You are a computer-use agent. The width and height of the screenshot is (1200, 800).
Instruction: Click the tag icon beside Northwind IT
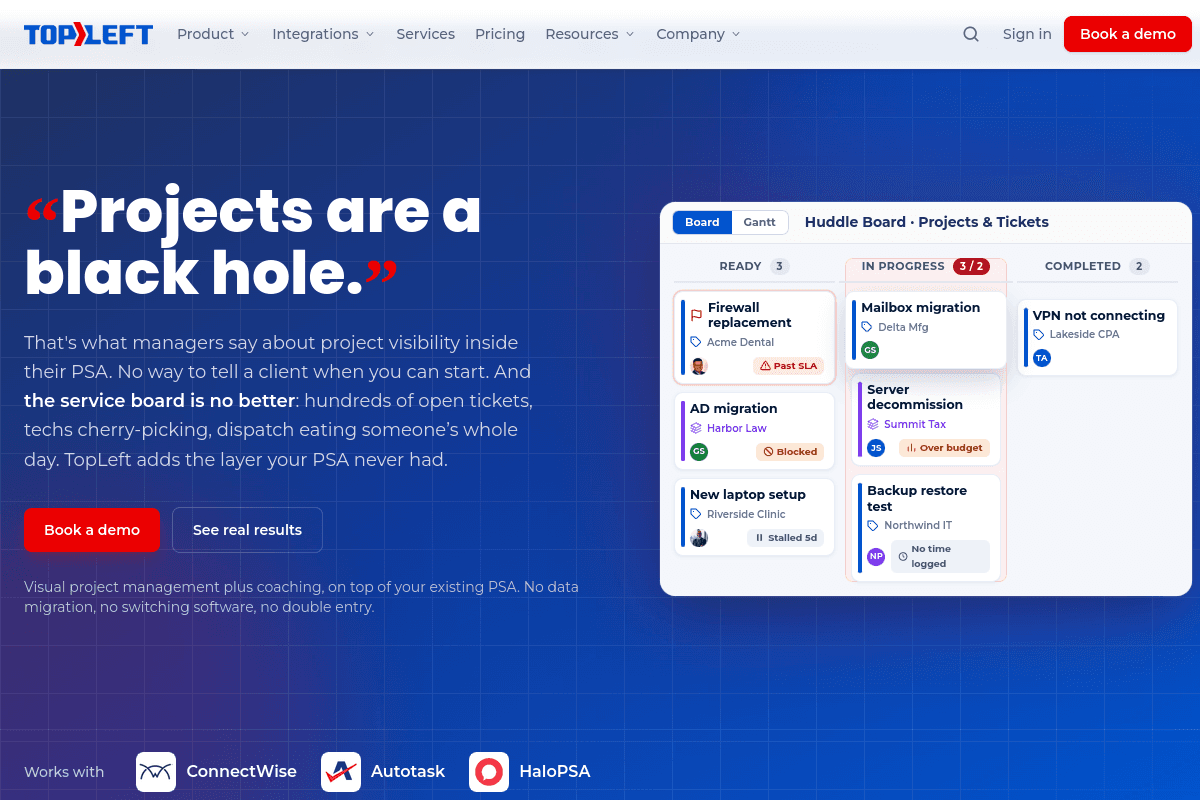(873, 525)
